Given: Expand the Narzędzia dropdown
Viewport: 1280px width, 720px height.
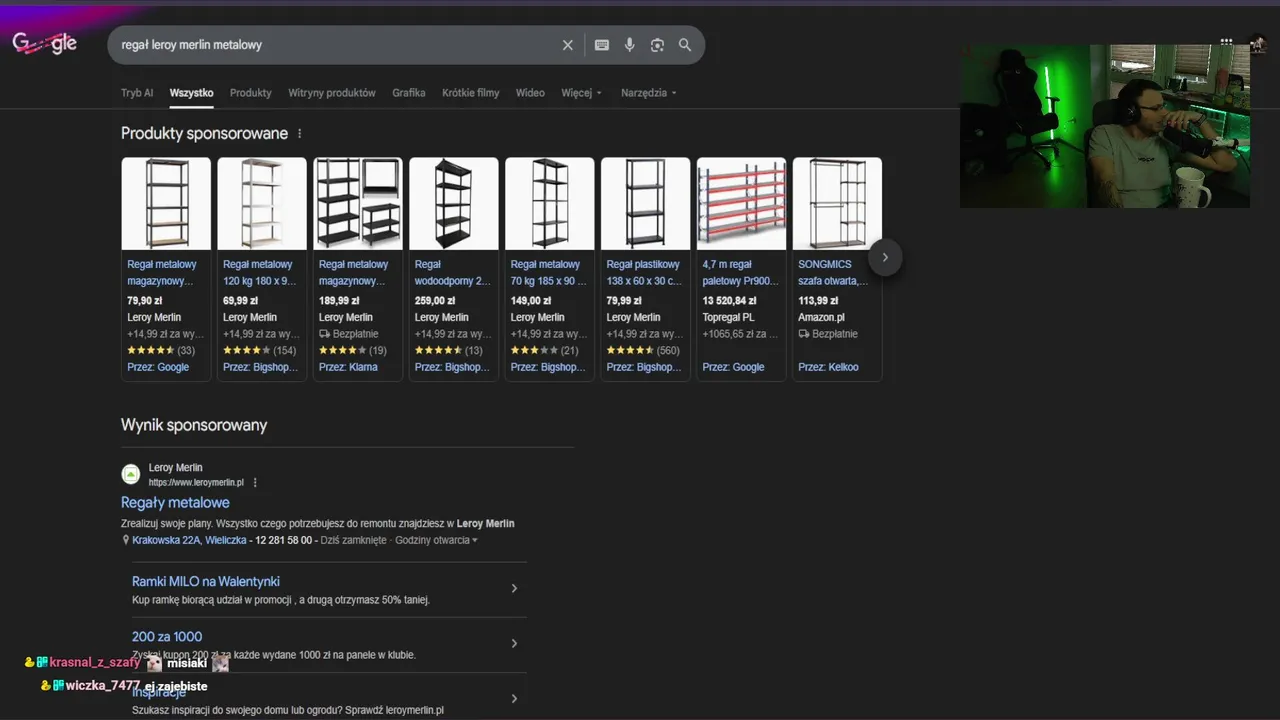Looking at the screenshot, I should (648, 93).
